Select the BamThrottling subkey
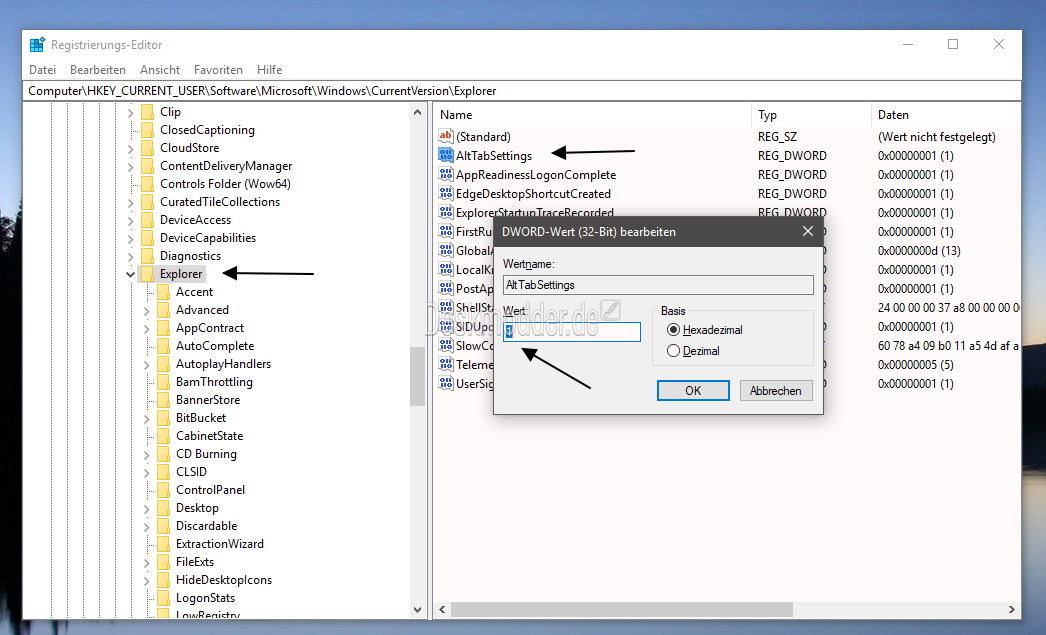The width and height of the screenshot is (1046, 635). pyautogui.click(x=214, y=382)
